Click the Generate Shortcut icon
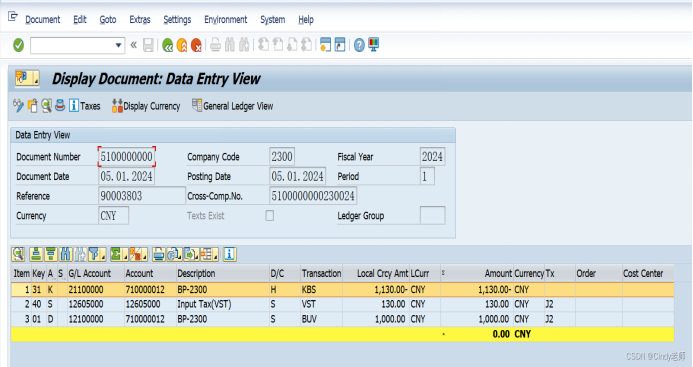 click(x=340, y=45)
